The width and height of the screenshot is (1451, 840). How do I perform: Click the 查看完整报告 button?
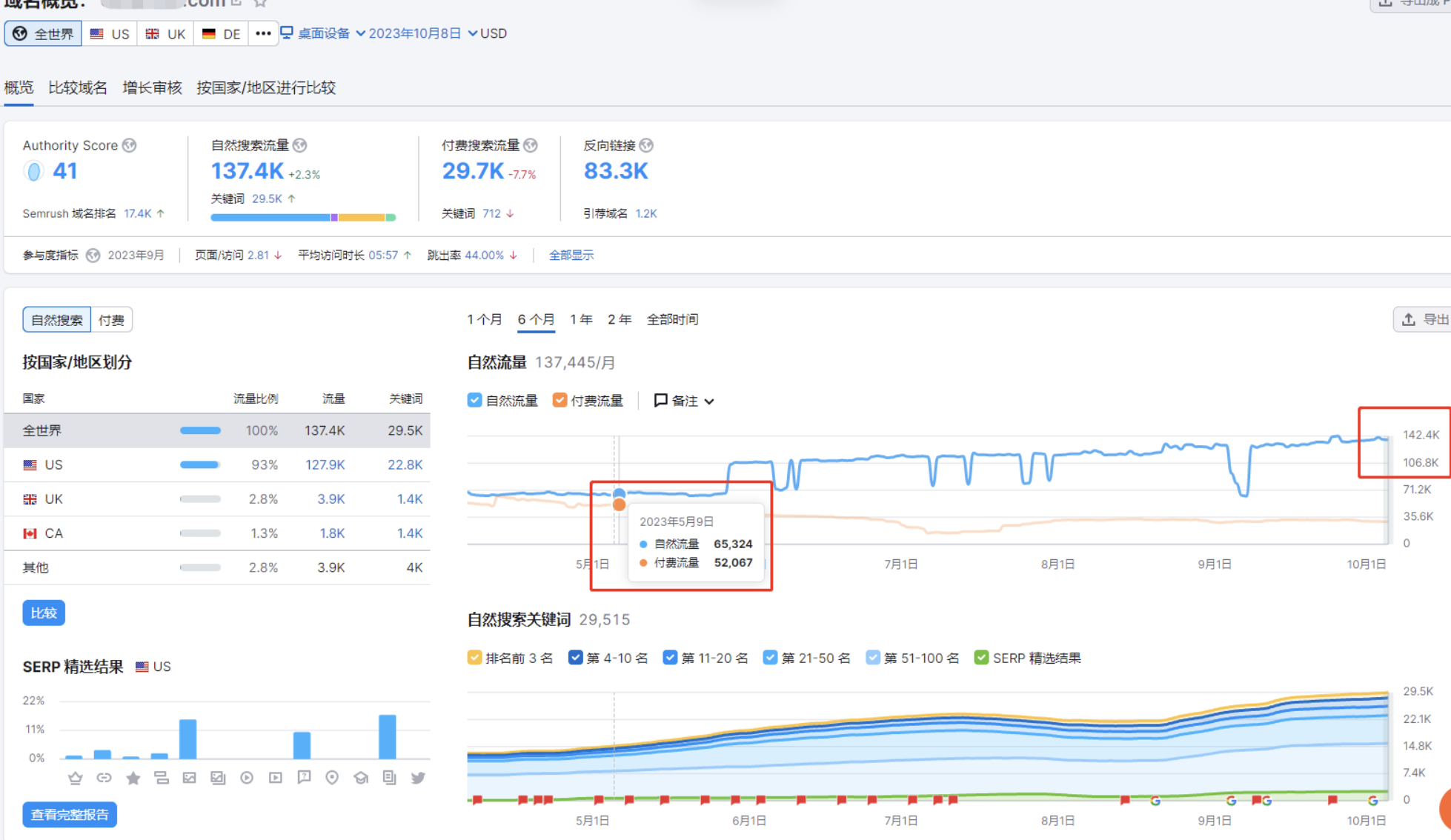(70, 815)
